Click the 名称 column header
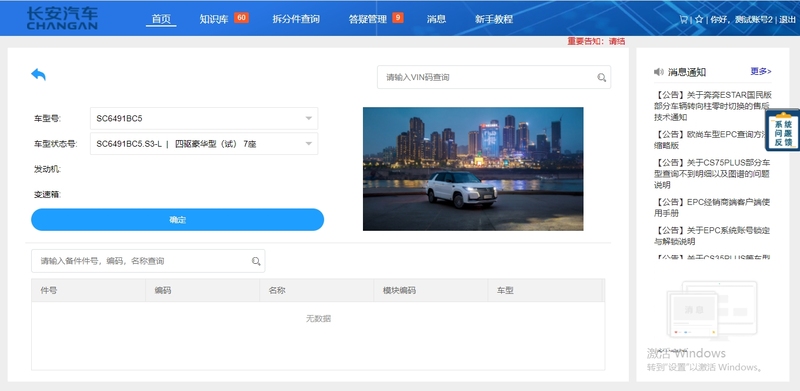The width and height of the screenshot is (800, 391). click(x=317, y=290)
